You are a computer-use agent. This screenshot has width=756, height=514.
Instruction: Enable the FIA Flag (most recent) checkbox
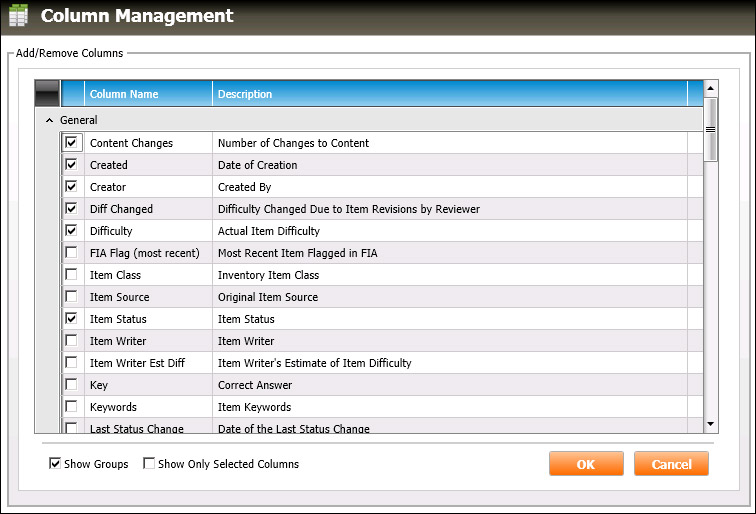click(x=72, y=253)
